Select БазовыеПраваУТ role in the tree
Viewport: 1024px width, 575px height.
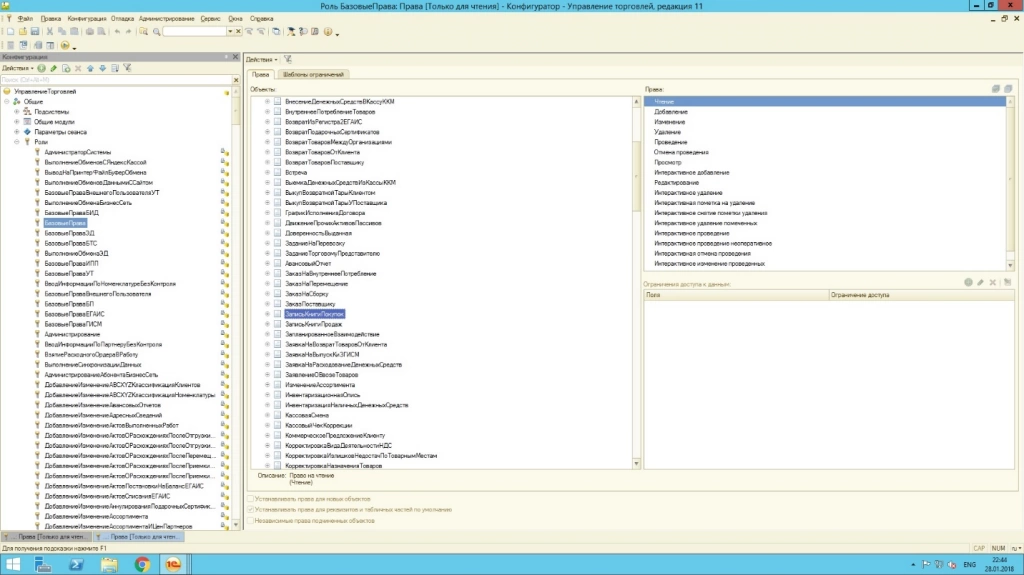click(69, 273)
